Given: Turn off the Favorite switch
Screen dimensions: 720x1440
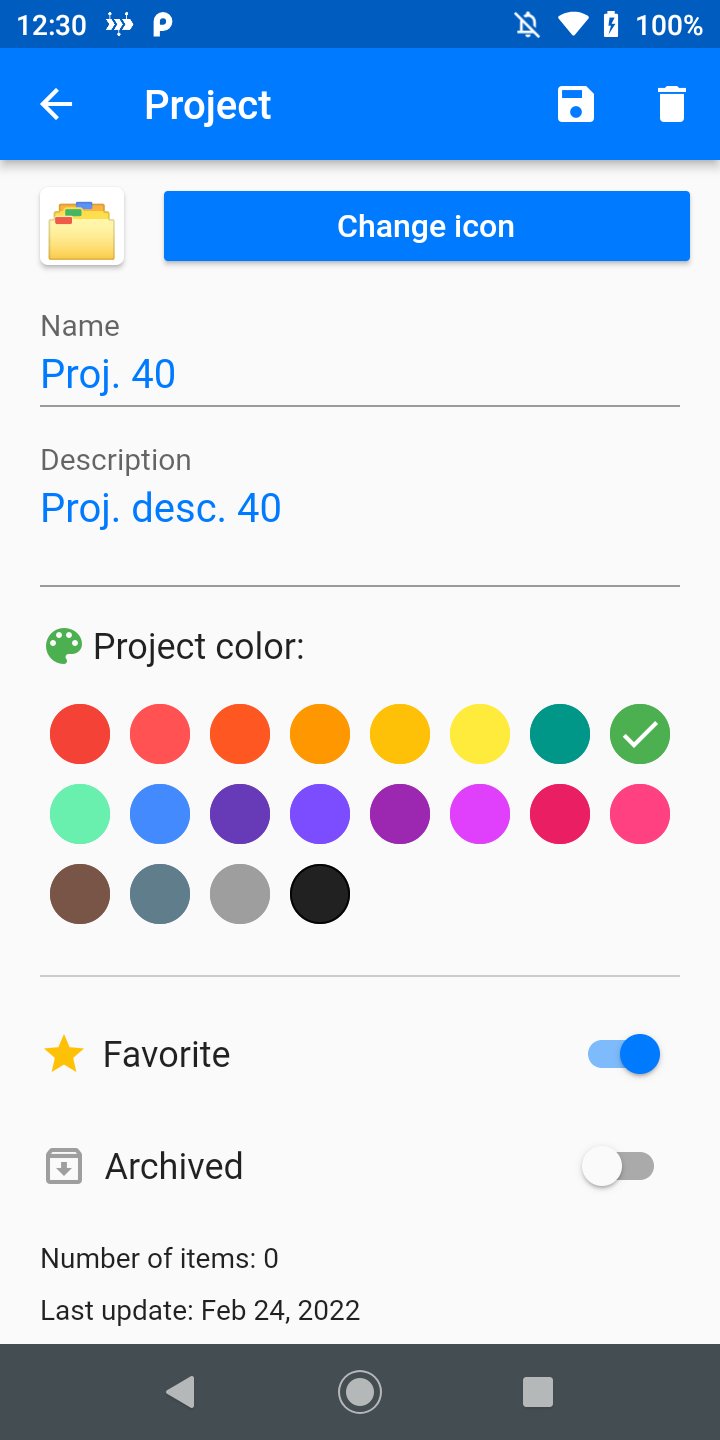Looking at the screenshot, I should click(625, 1054).
